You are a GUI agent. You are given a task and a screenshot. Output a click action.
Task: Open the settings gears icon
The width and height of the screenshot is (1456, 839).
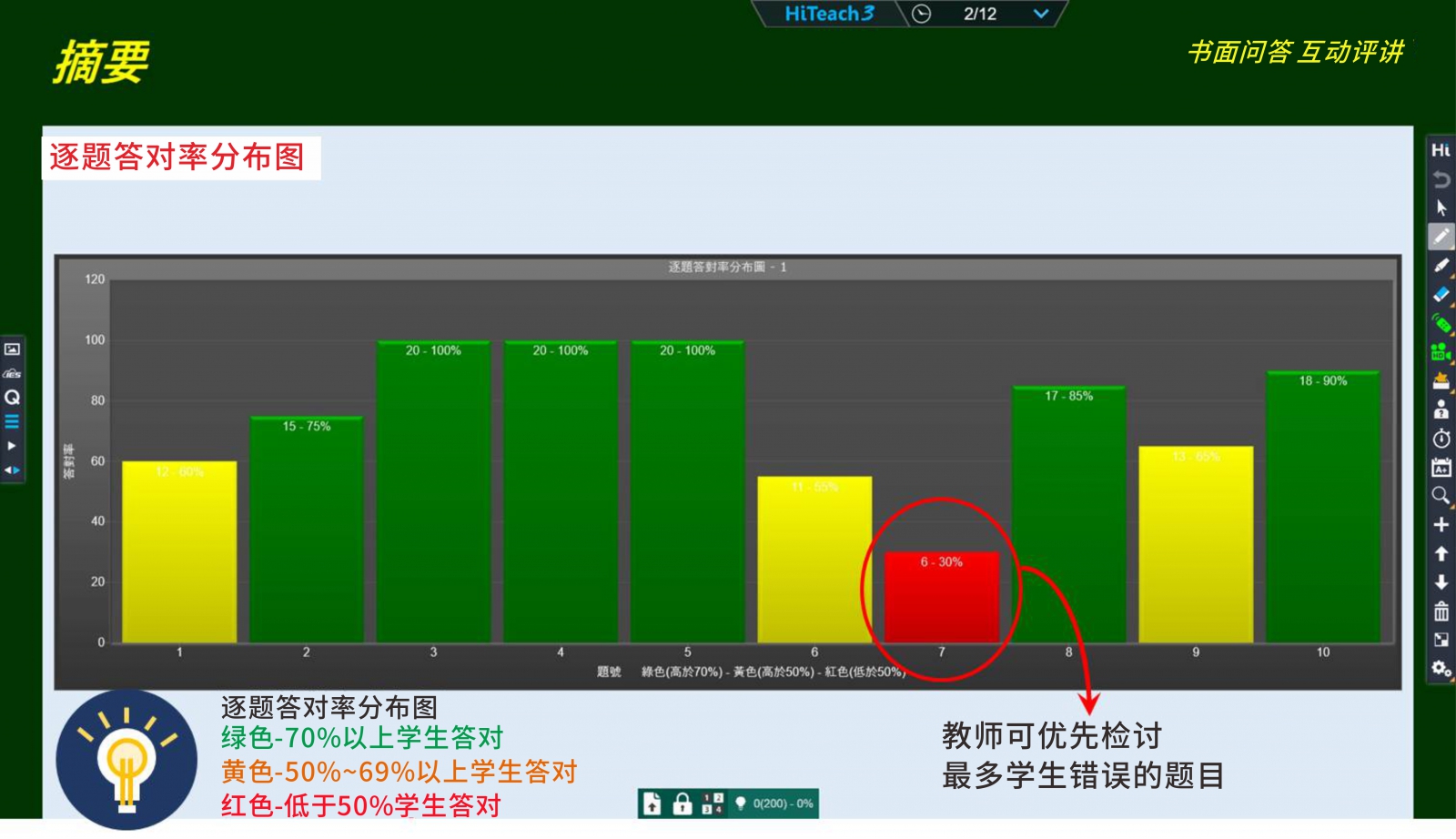coord(1441,670)
